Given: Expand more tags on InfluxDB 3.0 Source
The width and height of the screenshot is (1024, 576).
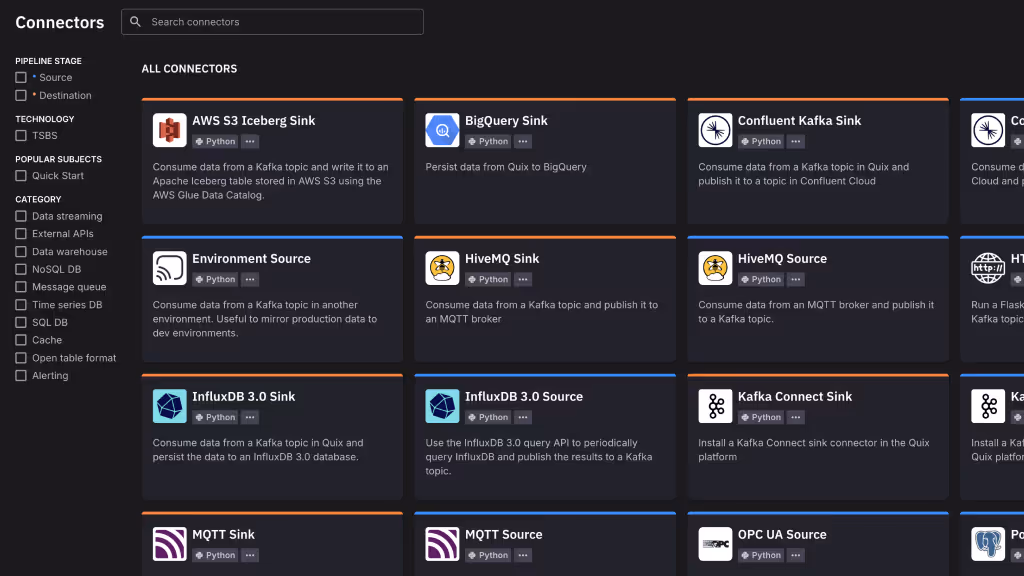Looking at the screenshot, I should click(x=523, y=417).
